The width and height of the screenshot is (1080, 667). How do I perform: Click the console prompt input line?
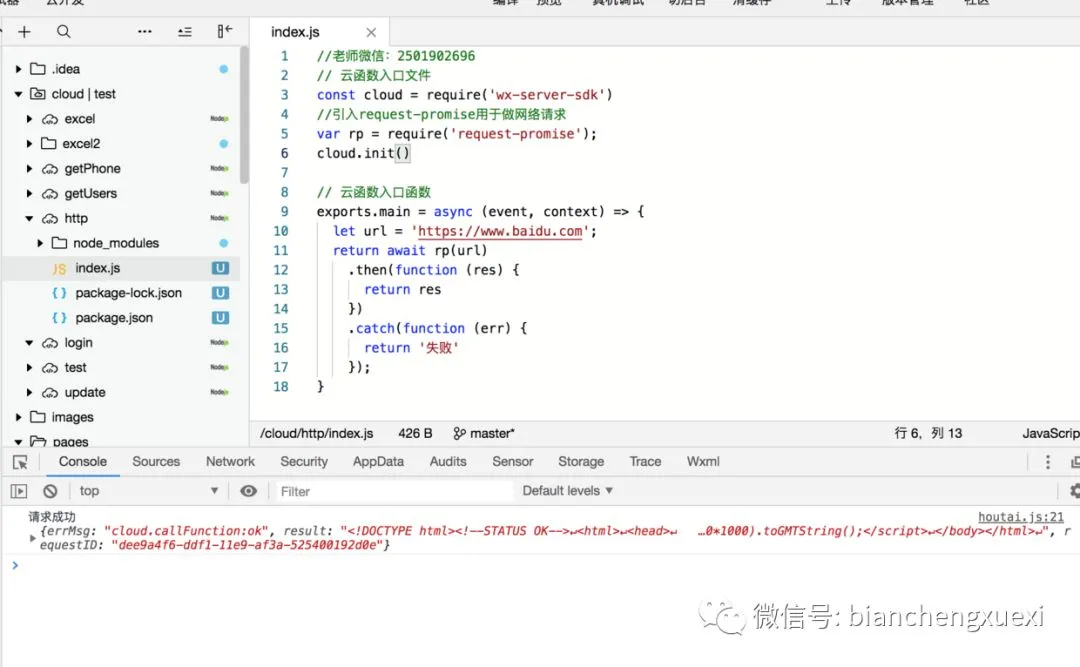point(544,566)
